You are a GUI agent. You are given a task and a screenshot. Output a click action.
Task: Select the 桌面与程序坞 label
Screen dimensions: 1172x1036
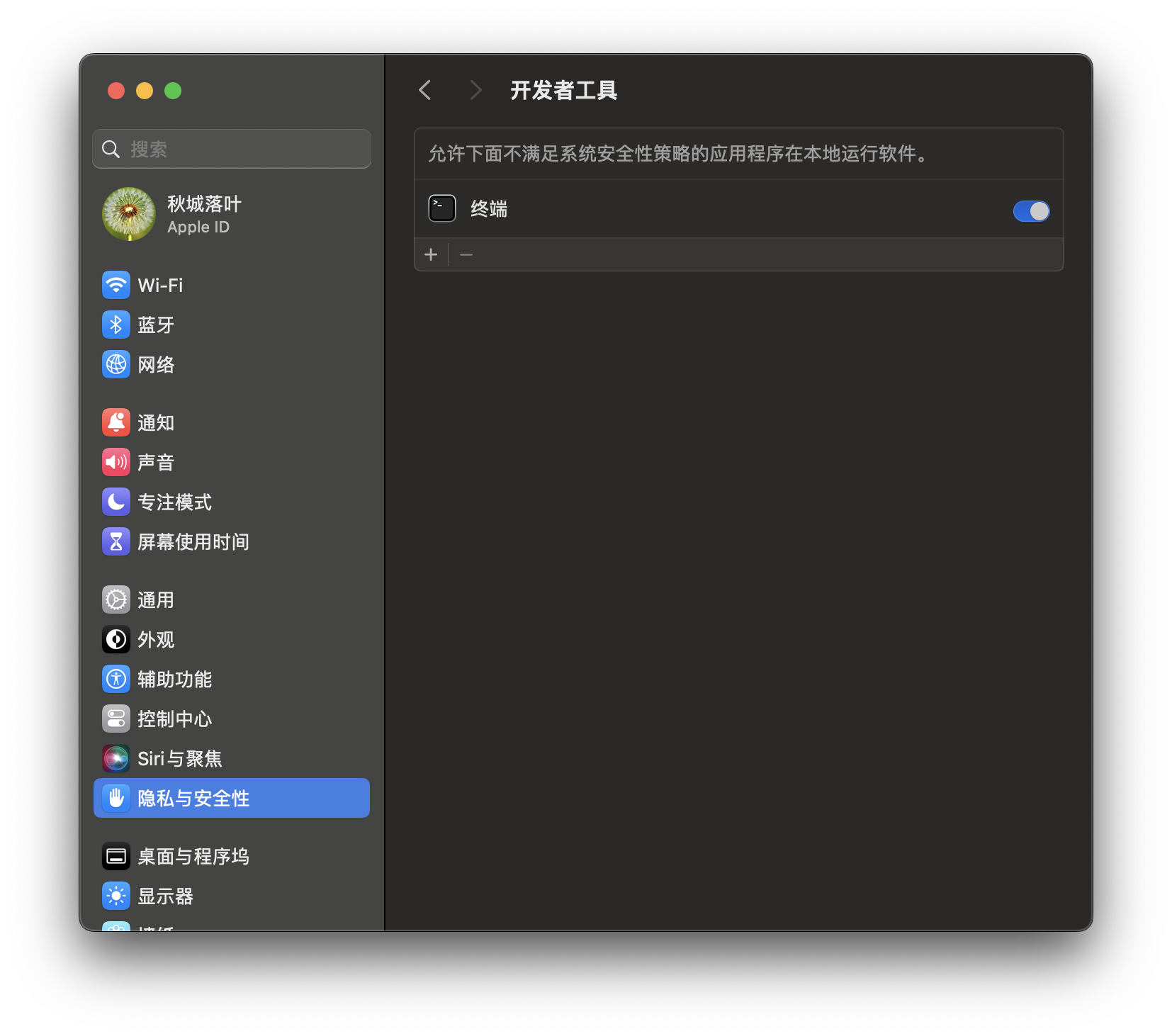point(193,856)
